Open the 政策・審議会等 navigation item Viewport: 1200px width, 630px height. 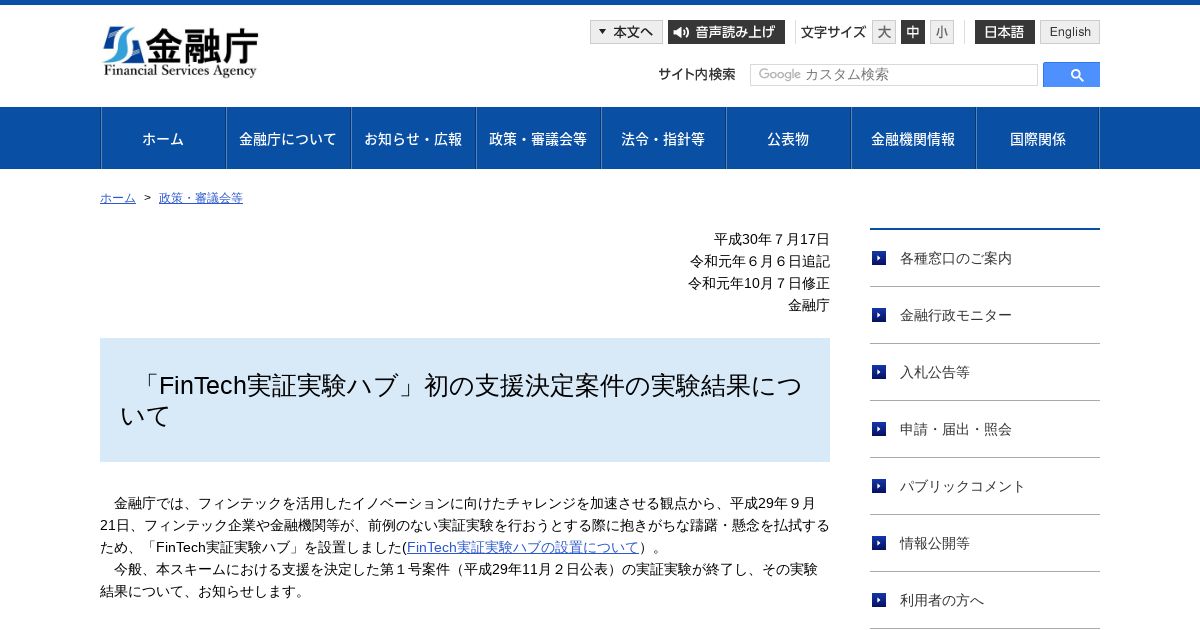pos(539,138)
